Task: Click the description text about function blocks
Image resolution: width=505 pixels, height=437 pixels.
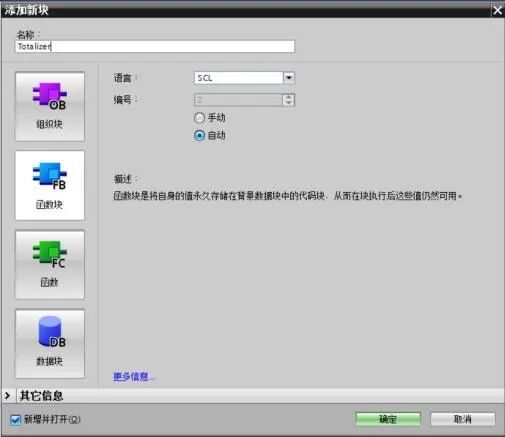Action: tap(288, 196)
